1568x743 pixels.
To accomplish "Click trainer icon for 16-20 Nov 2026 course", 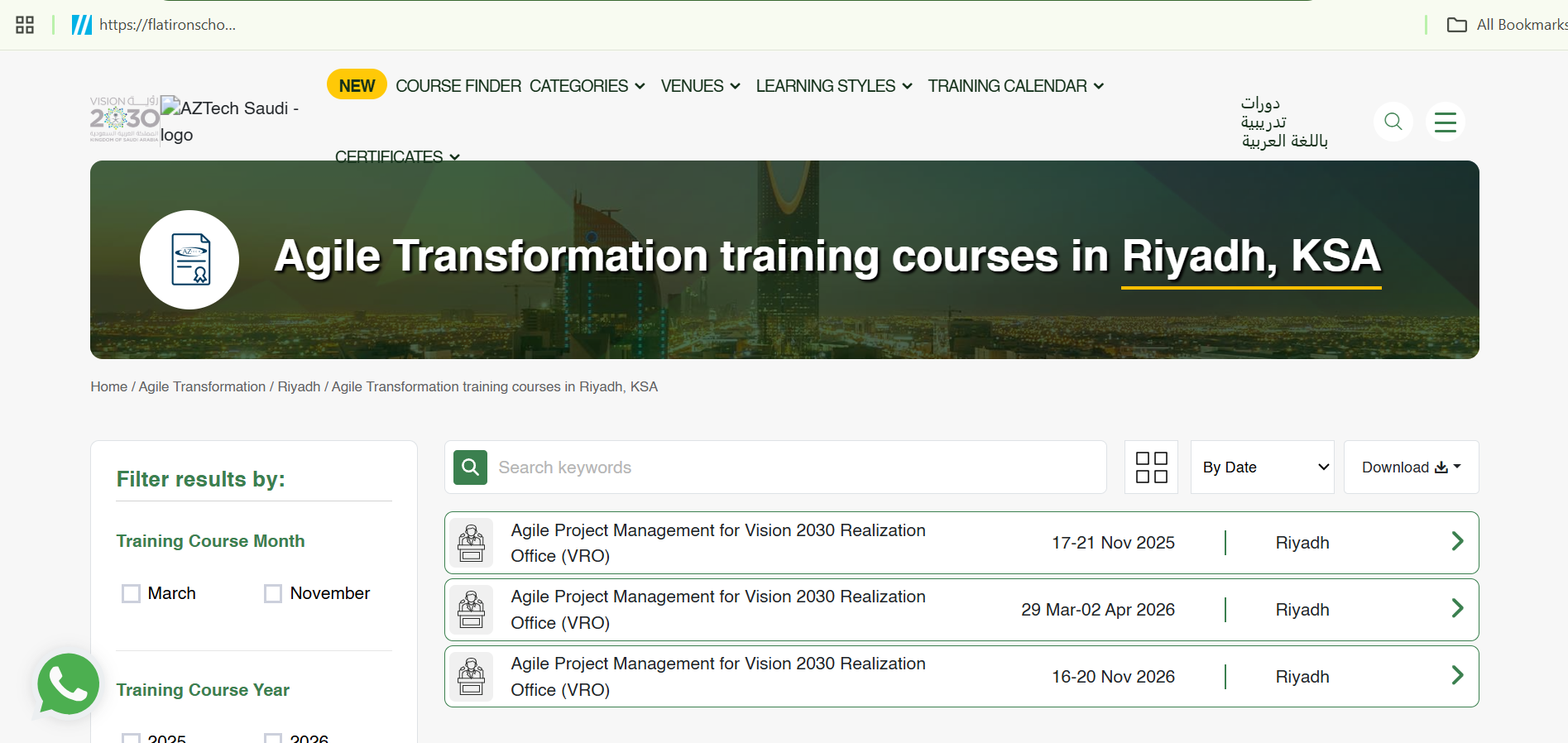I will click(x=472, y=677).
